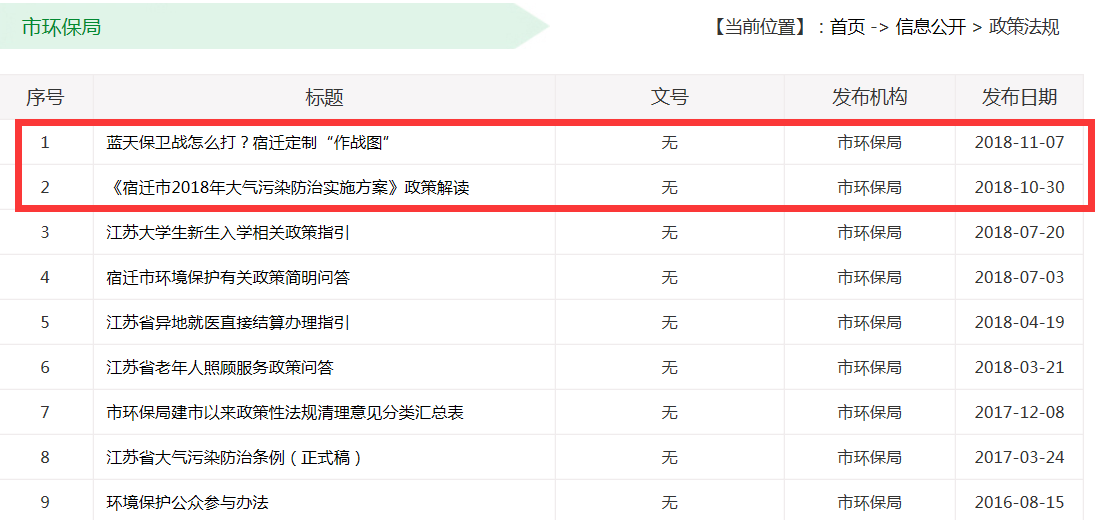Open 市环保局建市以来政策性法规清理意见分类汇总表 link
The height and width of the screenshot is (520, 1113).
(x=285, y=412)
